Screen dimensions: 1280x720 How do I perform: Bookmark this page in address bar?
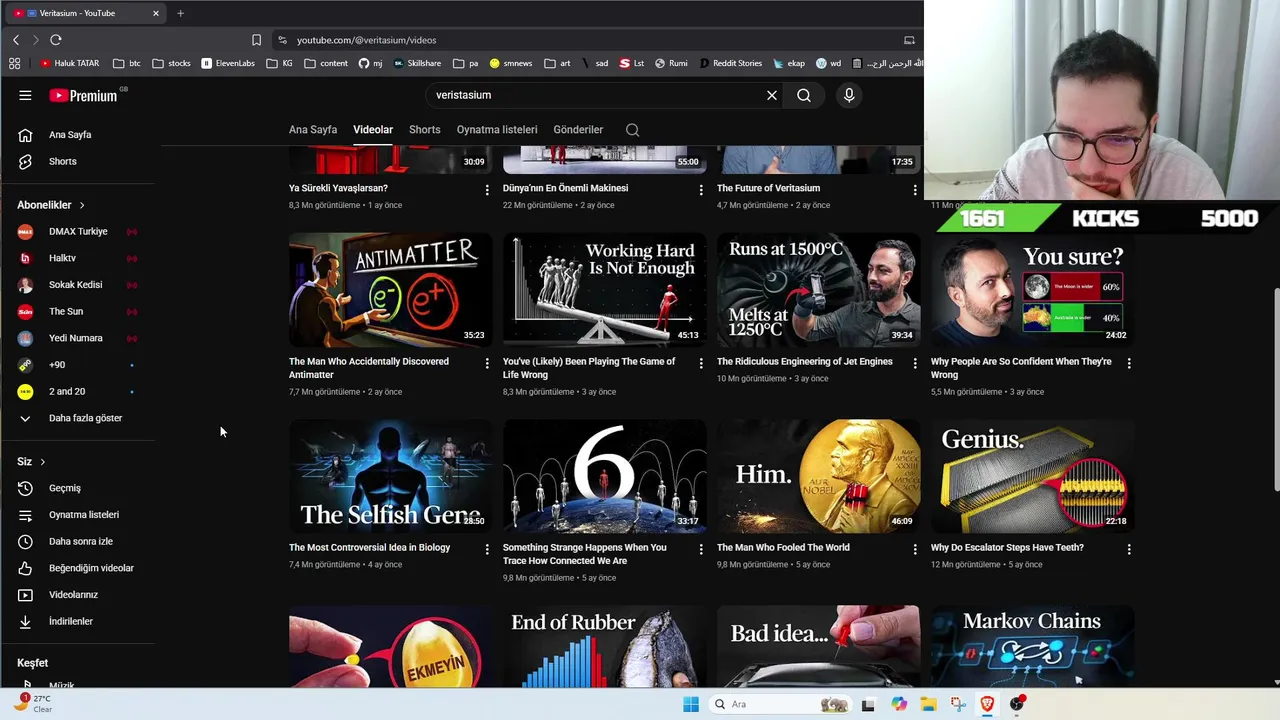tap(256, 40)
